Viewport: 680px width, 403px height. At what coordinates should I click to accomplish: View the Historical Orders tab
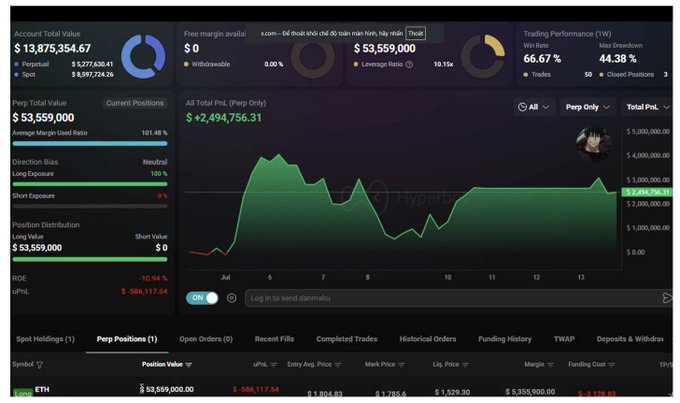(x=428, y=339)
